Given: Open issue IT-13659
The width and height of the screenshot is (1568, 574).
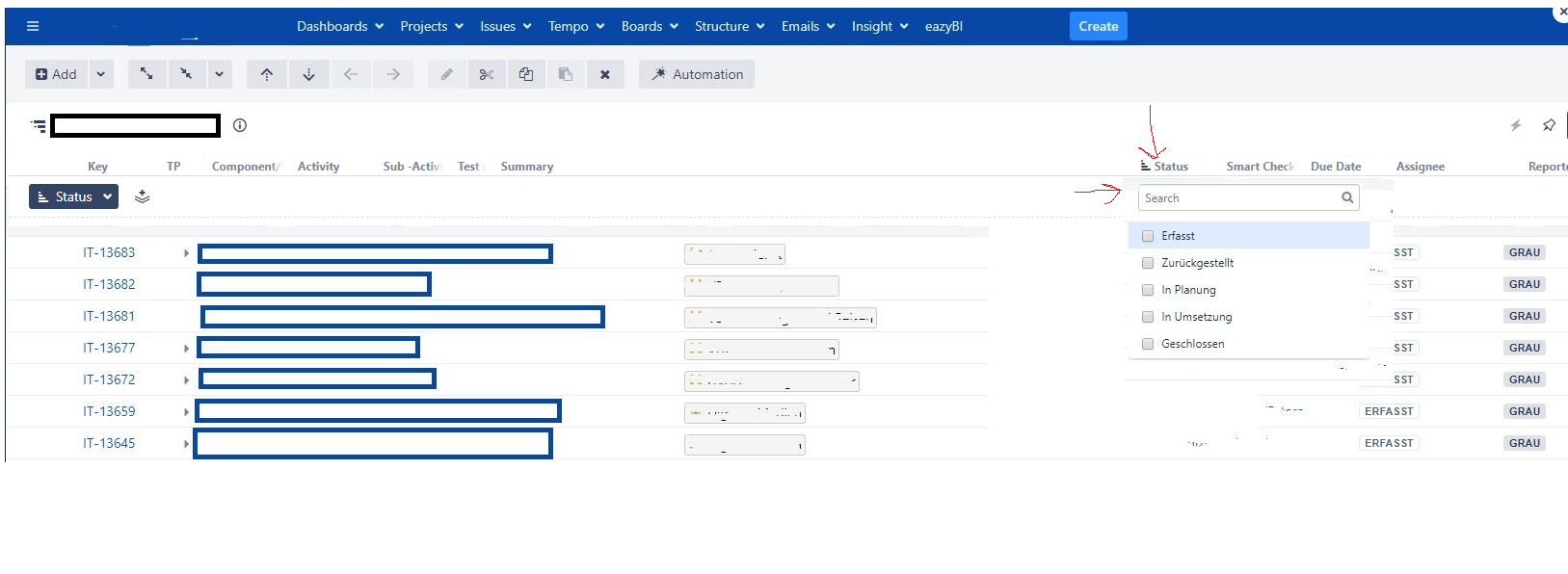Looking at the screenshot, I should click(109, 411).
